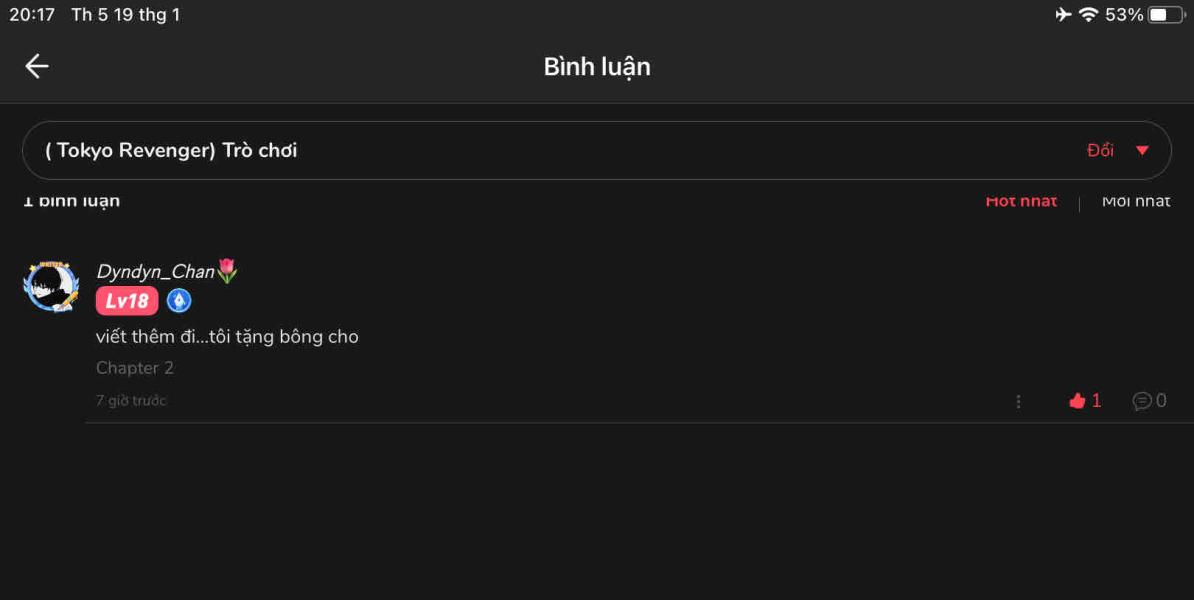
Task: Tap the airplane mode status icon
Action: (1062, 15)
